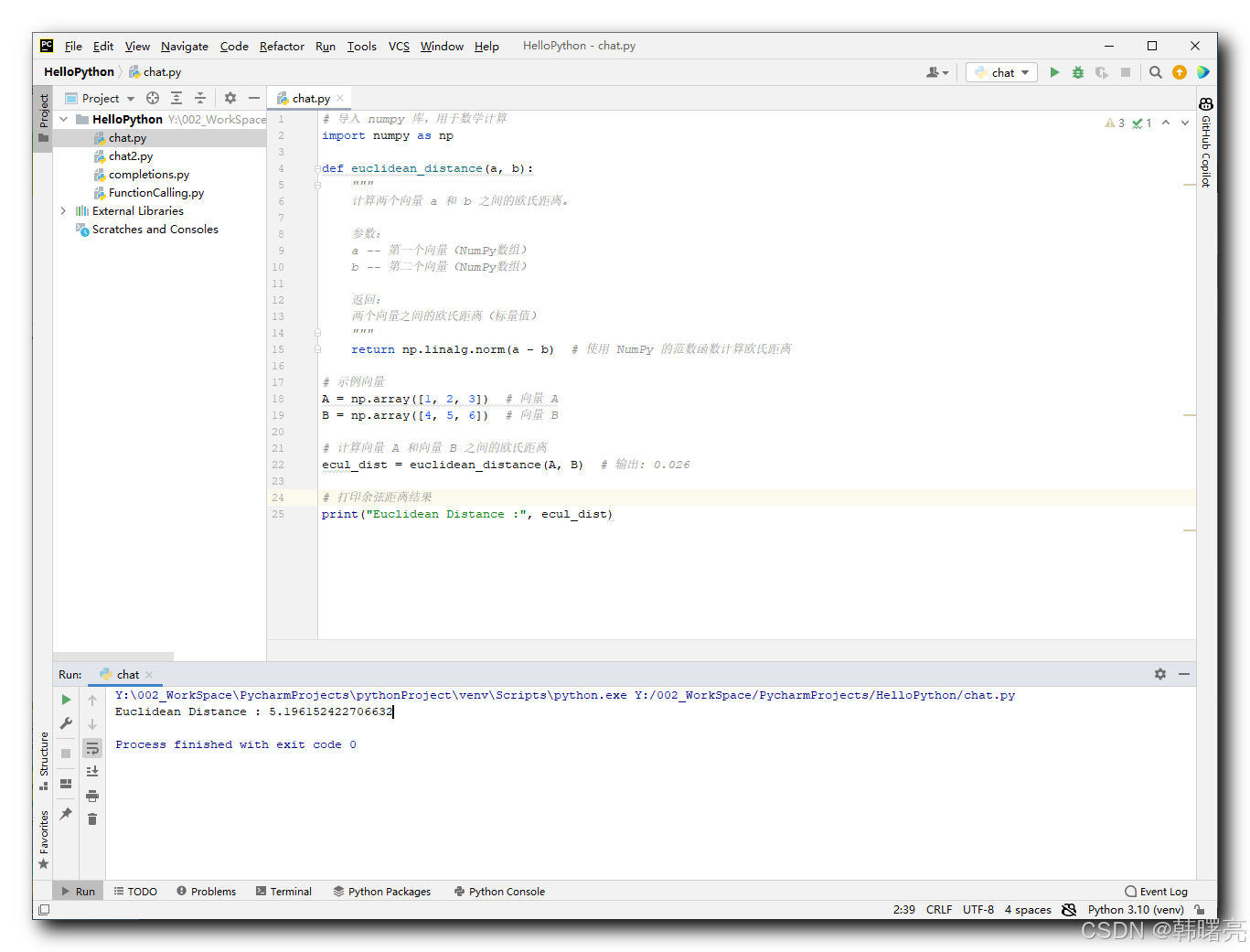Open Project panel settings gear
This screenshot has width=1250, height=952.
pos(230,98)
